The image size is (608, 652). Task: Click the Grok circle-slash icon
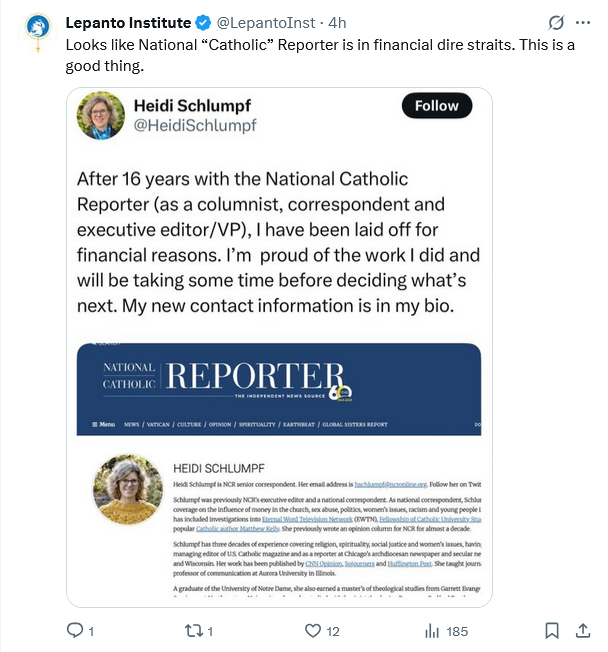(558, 22)
